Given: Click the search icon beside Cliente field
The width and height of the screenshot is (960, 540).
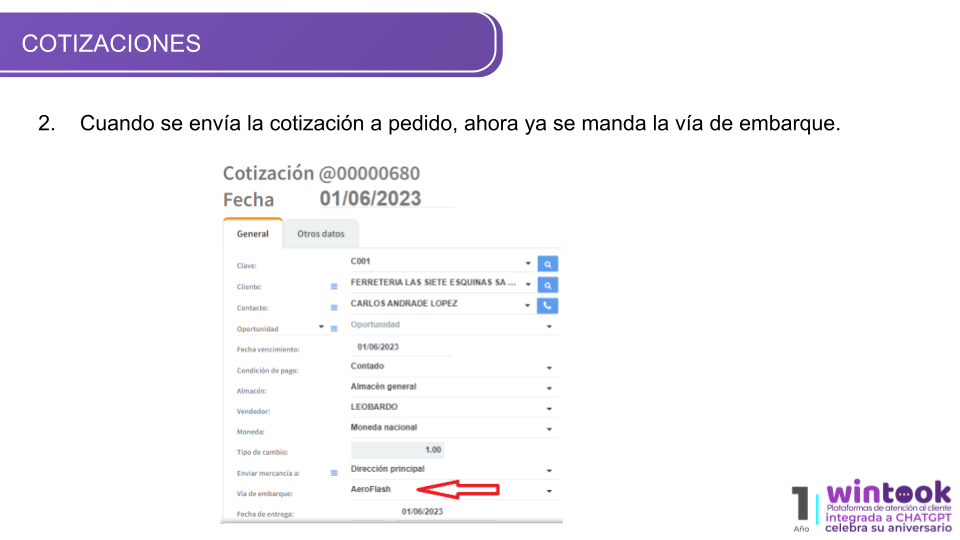Looking at the screenshot, I should [547, 285].
